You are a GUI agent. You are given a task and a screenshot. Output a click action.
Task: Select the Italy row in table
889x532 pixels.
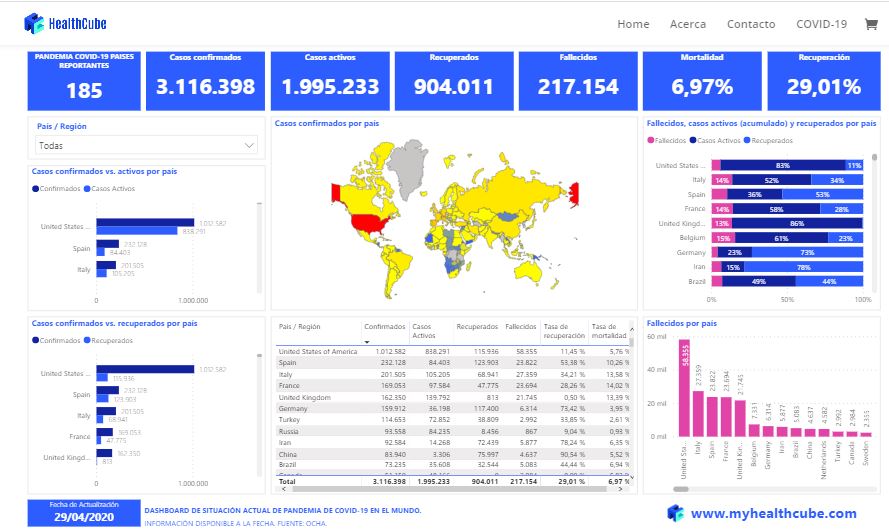tap(454, 374)
